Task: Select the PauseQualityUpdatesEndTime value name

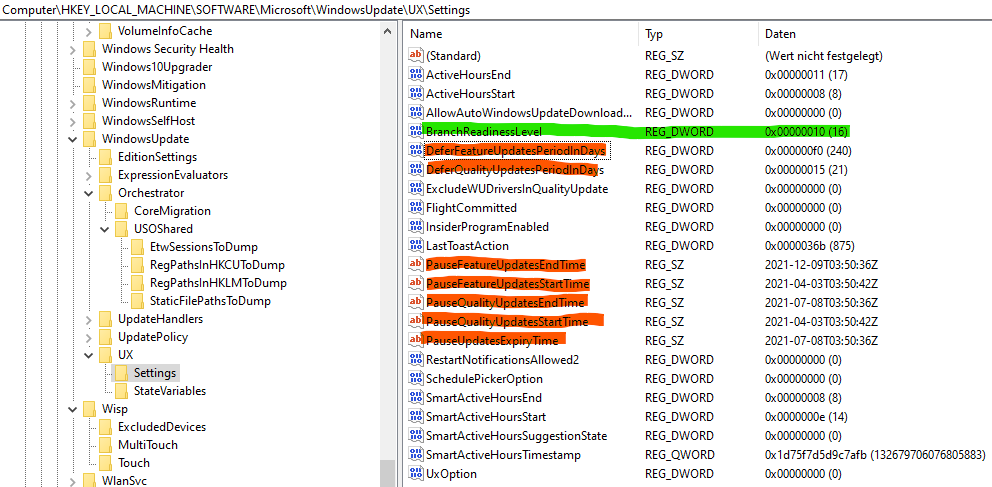Action: (505, 302)
